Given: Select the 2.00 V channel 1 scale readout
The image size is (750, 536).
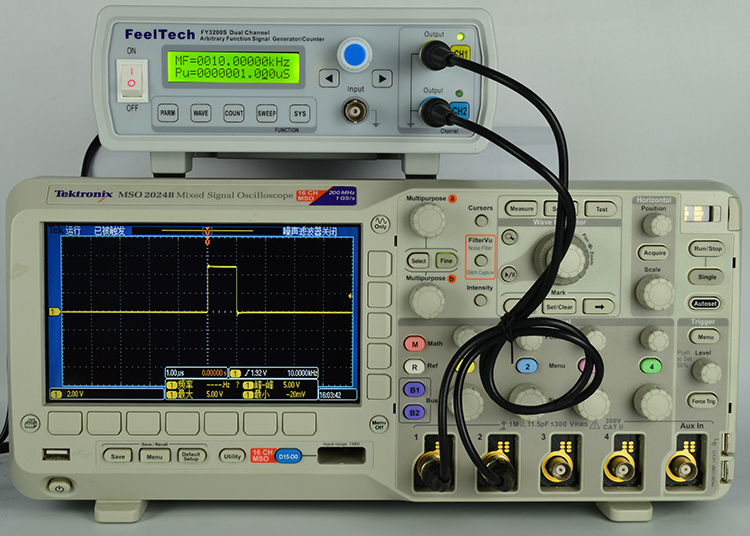Looking at the screenshot, I should coord(75,394).
